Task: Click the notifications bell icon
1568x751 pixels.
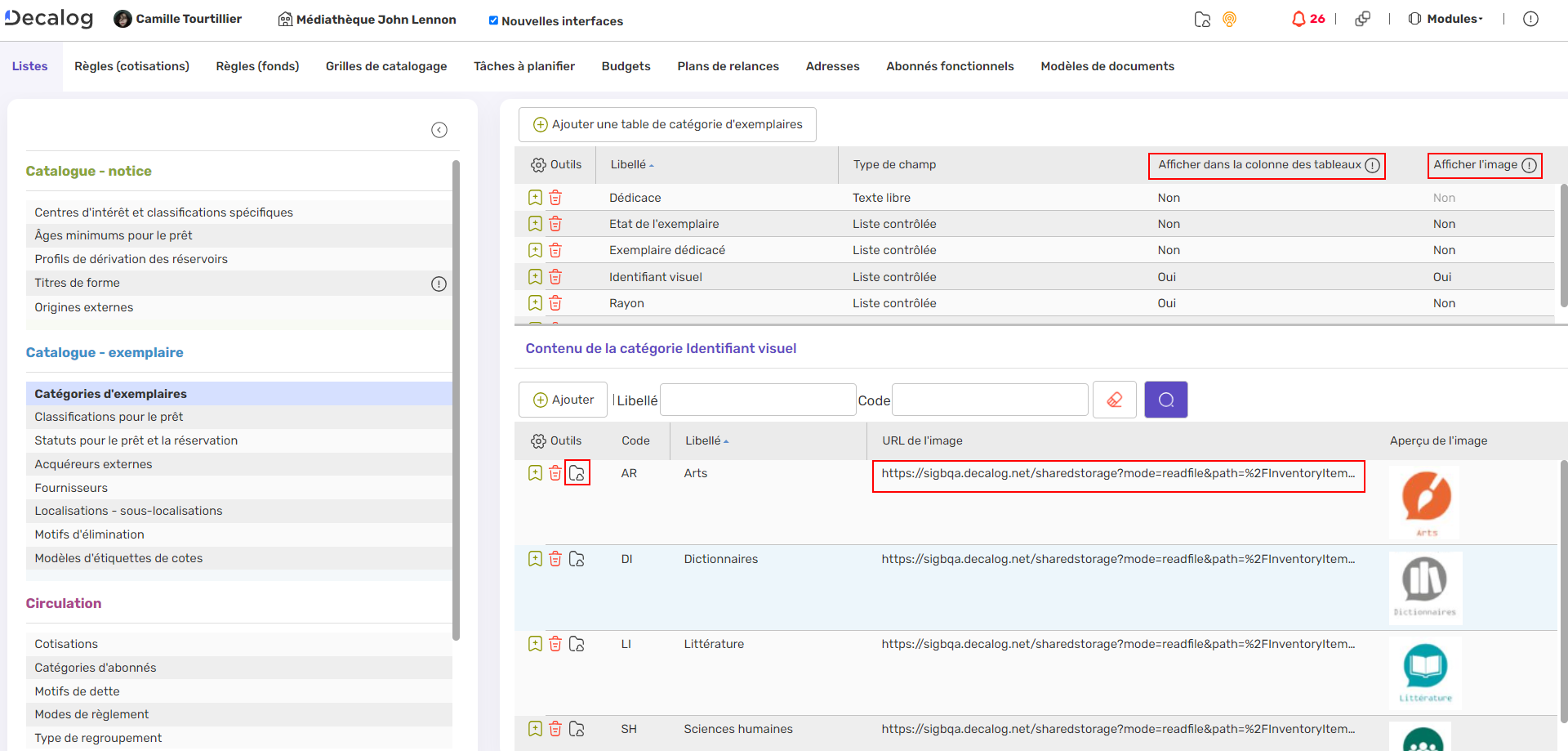Action: (1298, 19)
